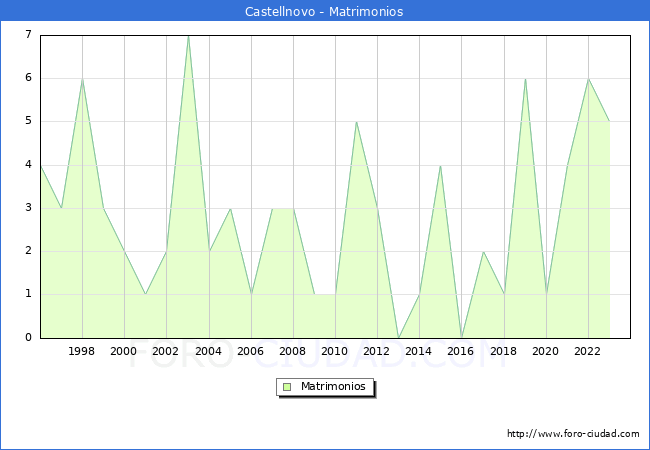Click the 2000 x-axis label
The image size is (650, 450).
[123, 351]
